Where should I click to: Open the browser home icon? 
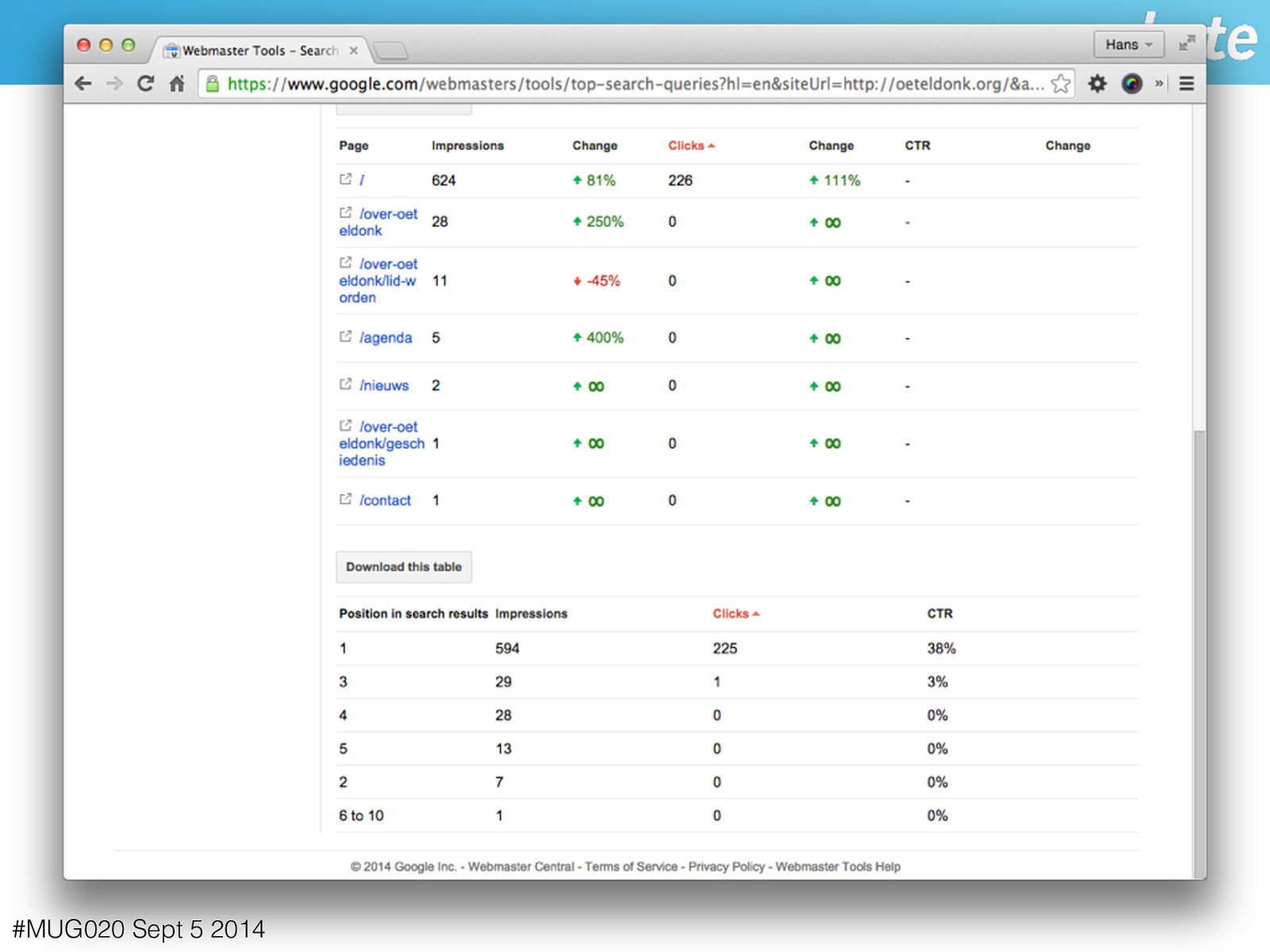pyautogui.click(x=177, y=83)
